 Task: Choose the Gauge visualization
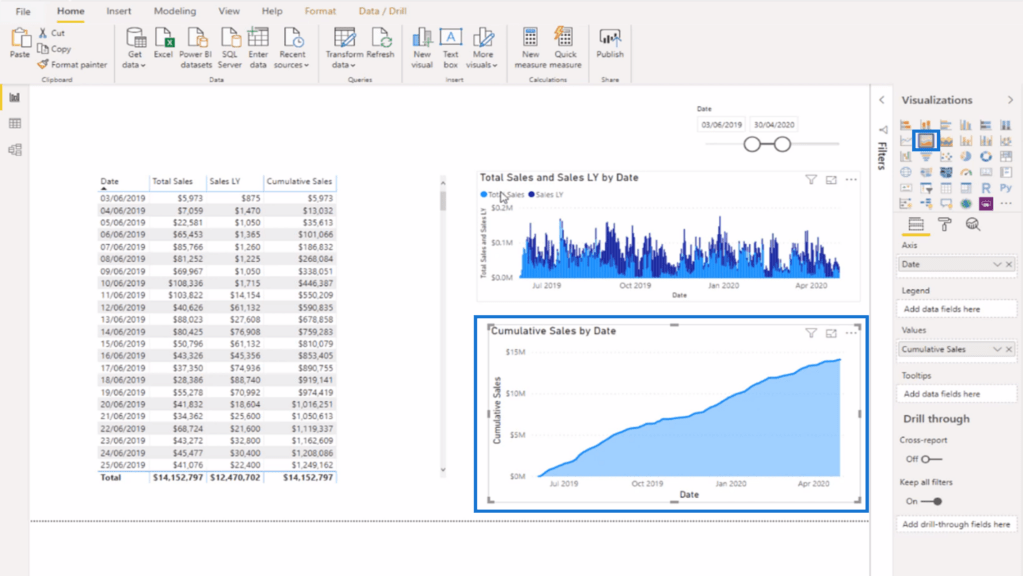pyautogui.click(x=966, y=172)
